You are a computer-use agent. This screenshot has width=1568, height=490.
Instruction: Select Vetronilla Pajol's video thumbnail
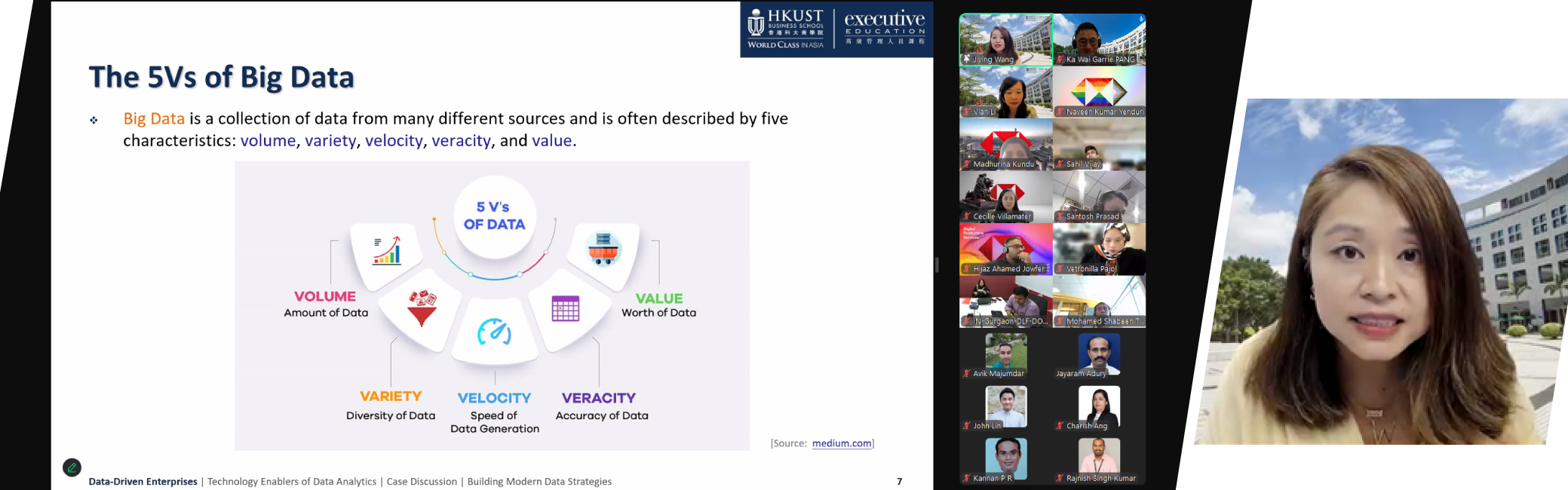(x=1099, y=249)
